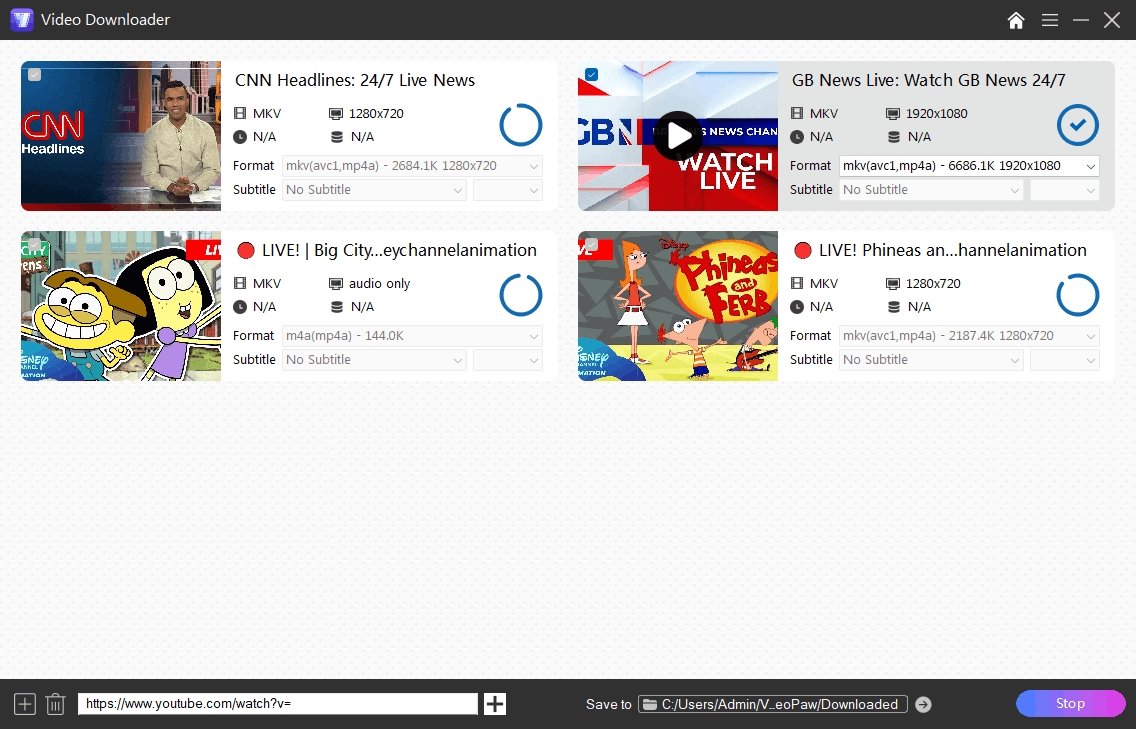This screenshot has height=729, width=1136.
Task: Close the Video Downloader window
Action: (1112, 20)
